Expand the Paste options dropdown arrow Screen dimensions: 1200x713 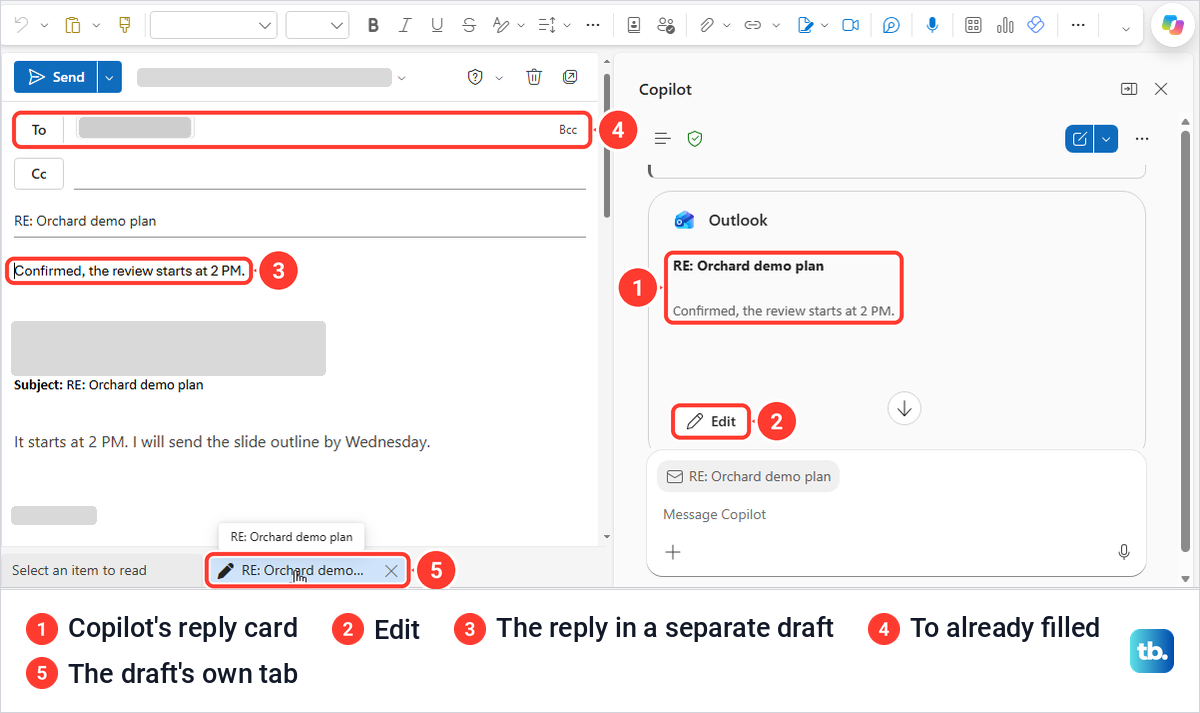coord(96,25)
